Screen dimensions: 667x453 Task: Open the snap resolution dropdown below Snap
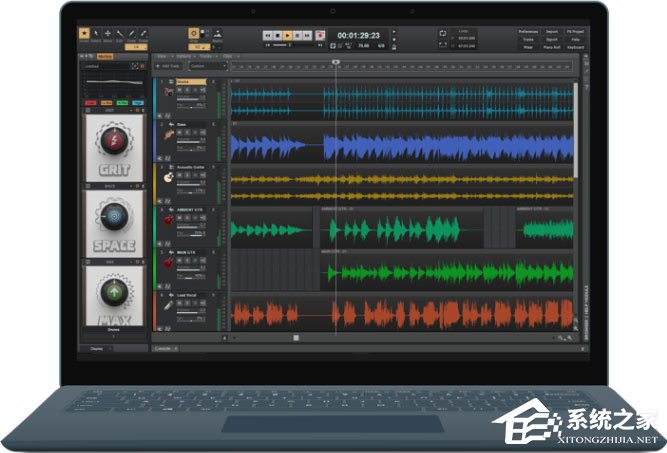pyautogui.click(x=199, y=47)
